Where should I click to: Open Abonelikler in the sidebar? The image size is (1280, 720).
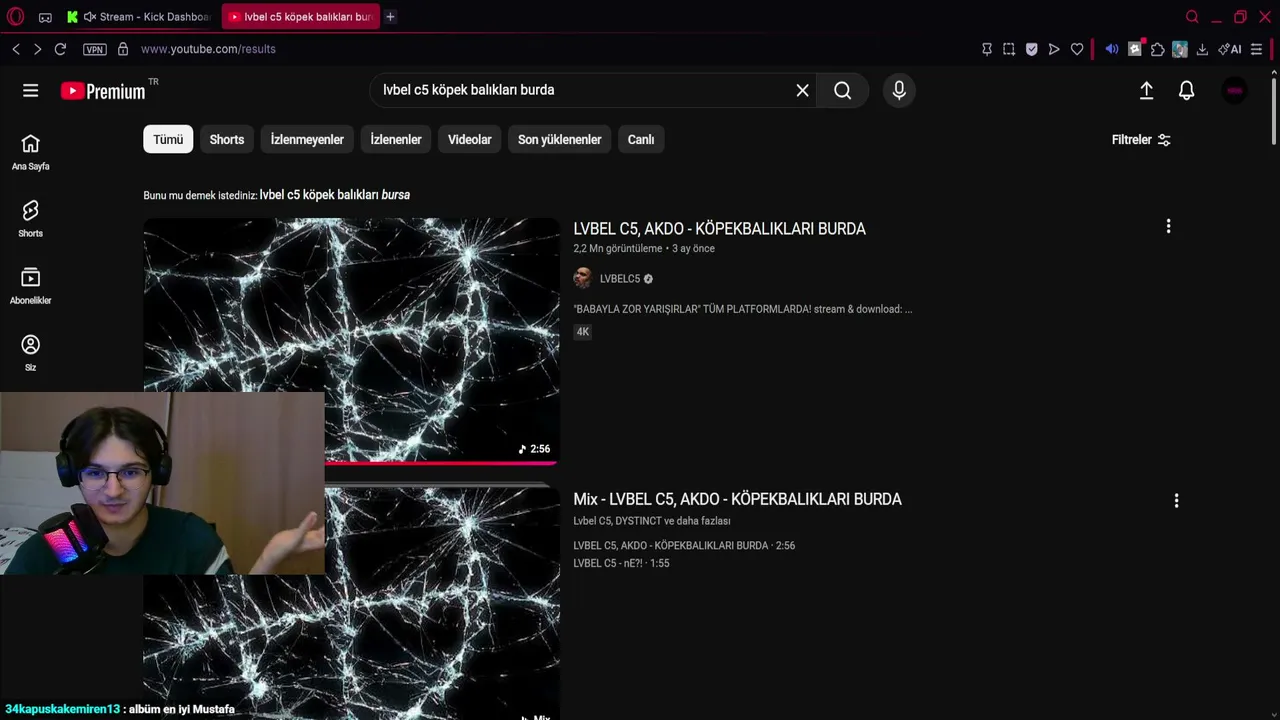point(31,287)
